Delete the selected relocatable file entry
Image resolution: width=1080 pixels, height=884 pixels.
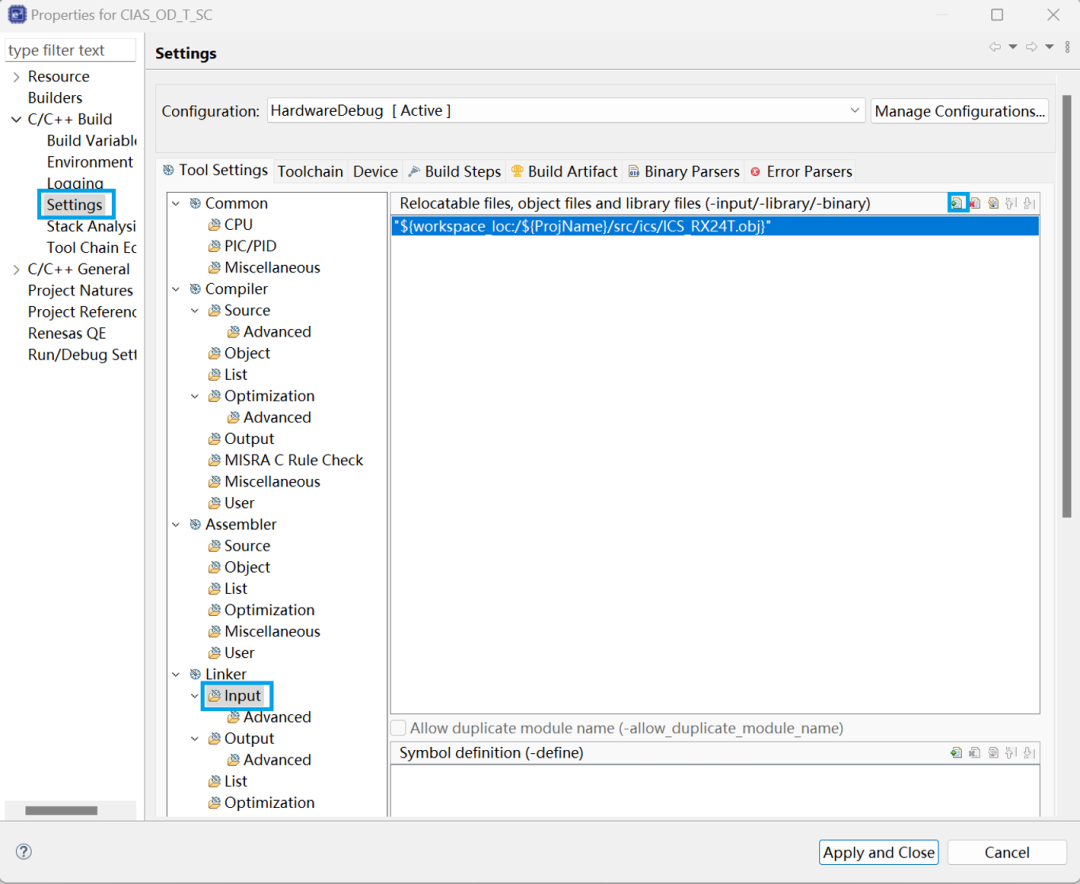(975, 203)
